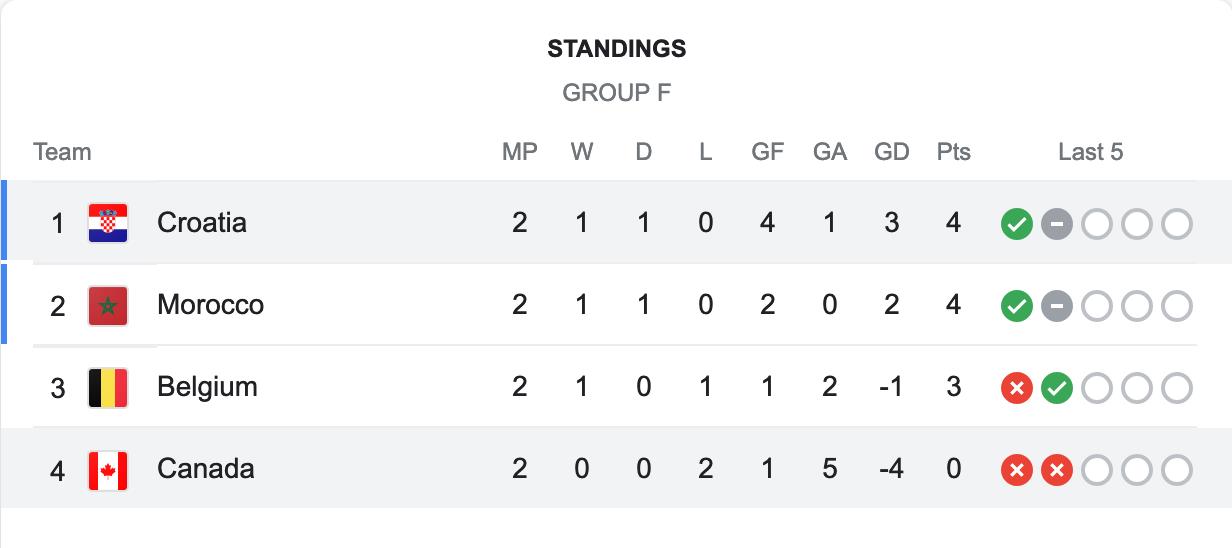Click Morocco's green win checkmark icon

click(x=1017, y=306)
